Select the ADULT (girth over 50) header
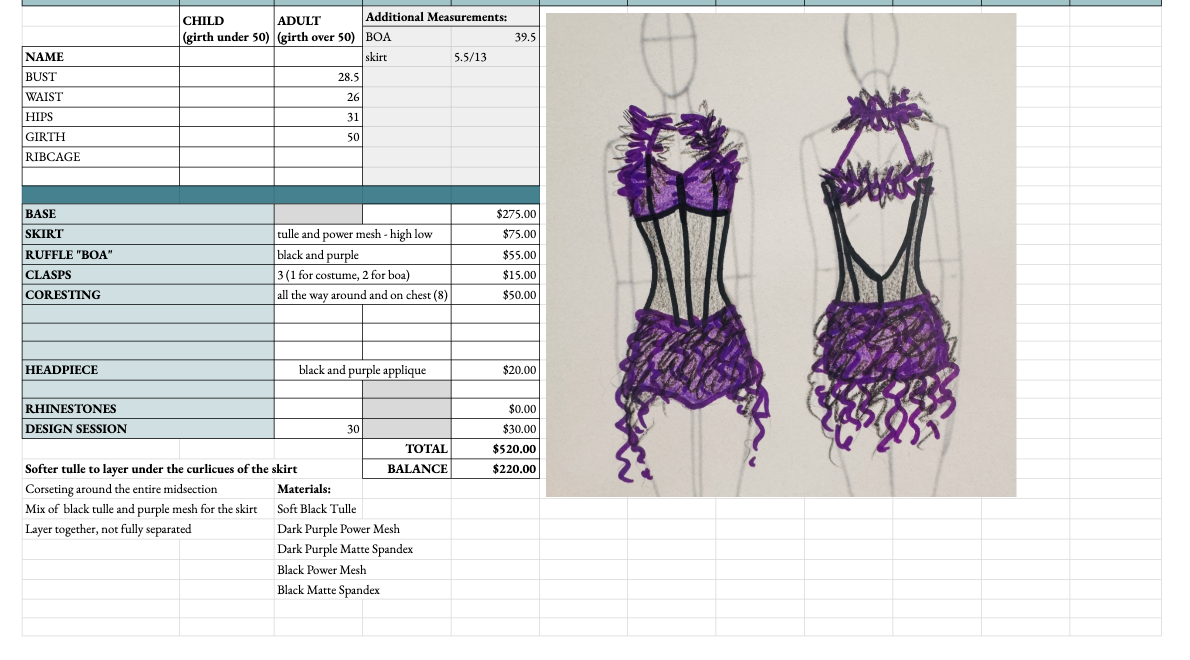The image size is (1190, 660). 317,29
